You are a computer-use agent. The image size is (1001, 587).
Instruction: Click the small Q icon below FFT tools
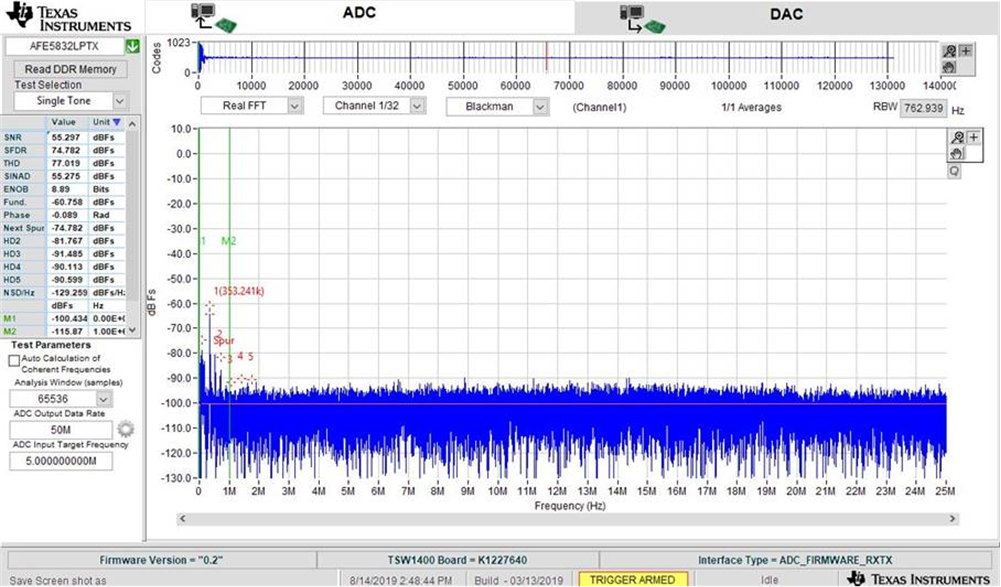click(955, 171)
